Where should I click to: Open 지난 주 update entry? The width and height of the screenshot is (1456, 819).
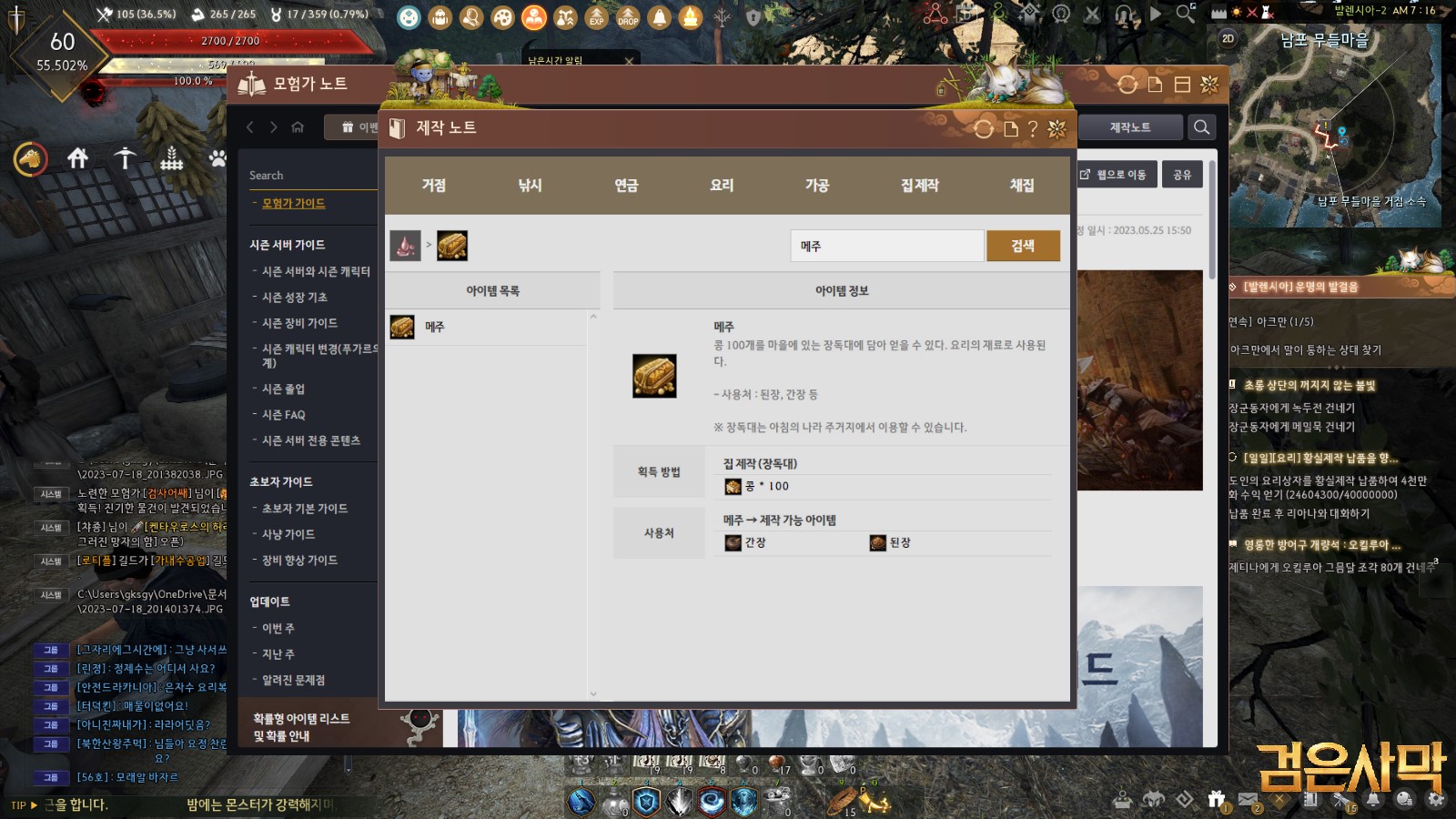pyautogui.click(x=278, y=653)
